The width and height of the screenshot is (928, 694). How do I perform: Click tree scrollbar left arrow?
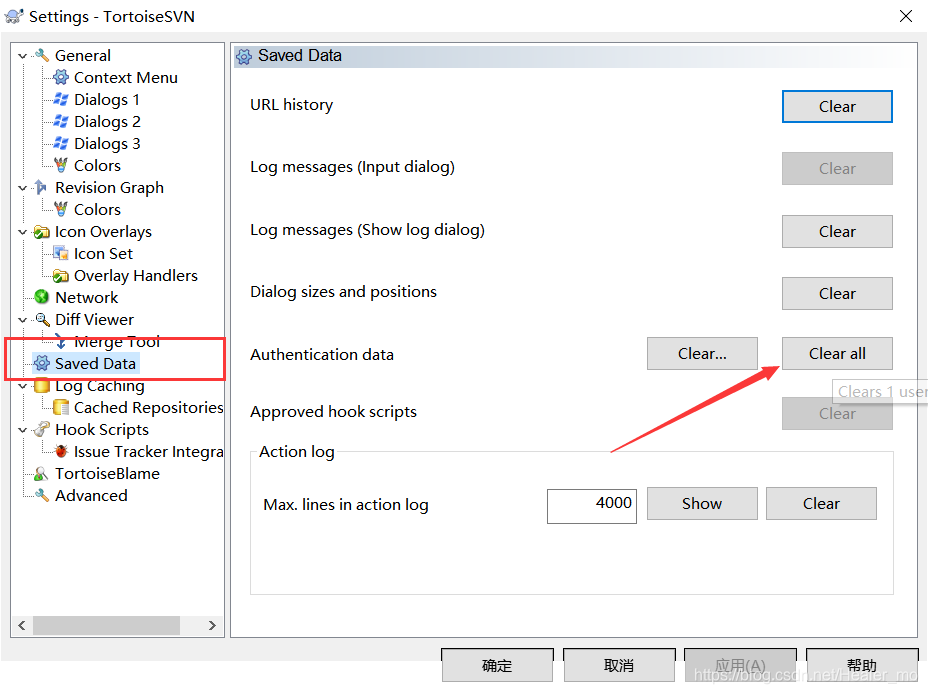22,625
